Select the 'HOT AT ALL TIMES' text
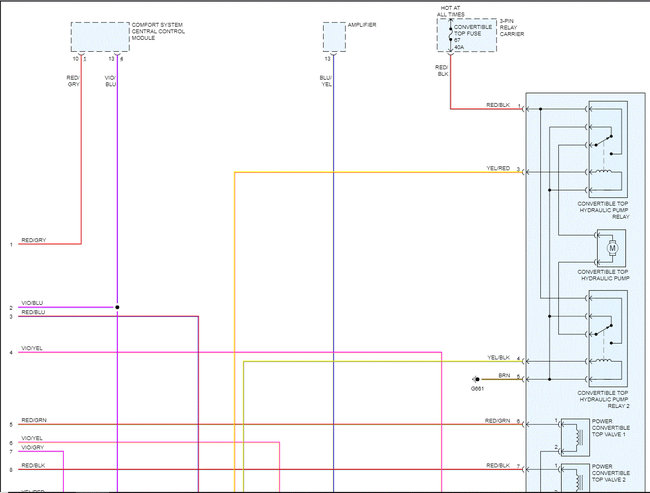This screenshot has width=650, height=493. tap(451, 11)
